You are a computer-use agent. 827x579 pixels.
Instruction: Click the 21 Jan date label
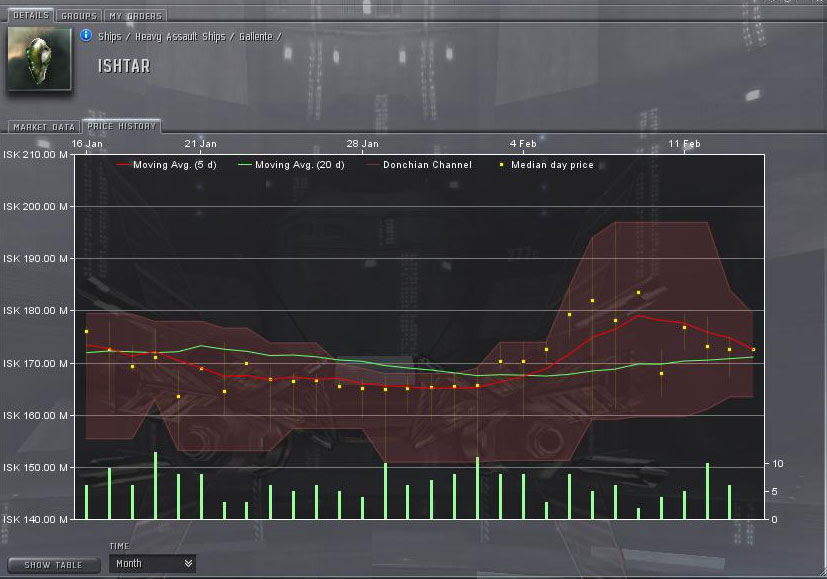(200, 143)
